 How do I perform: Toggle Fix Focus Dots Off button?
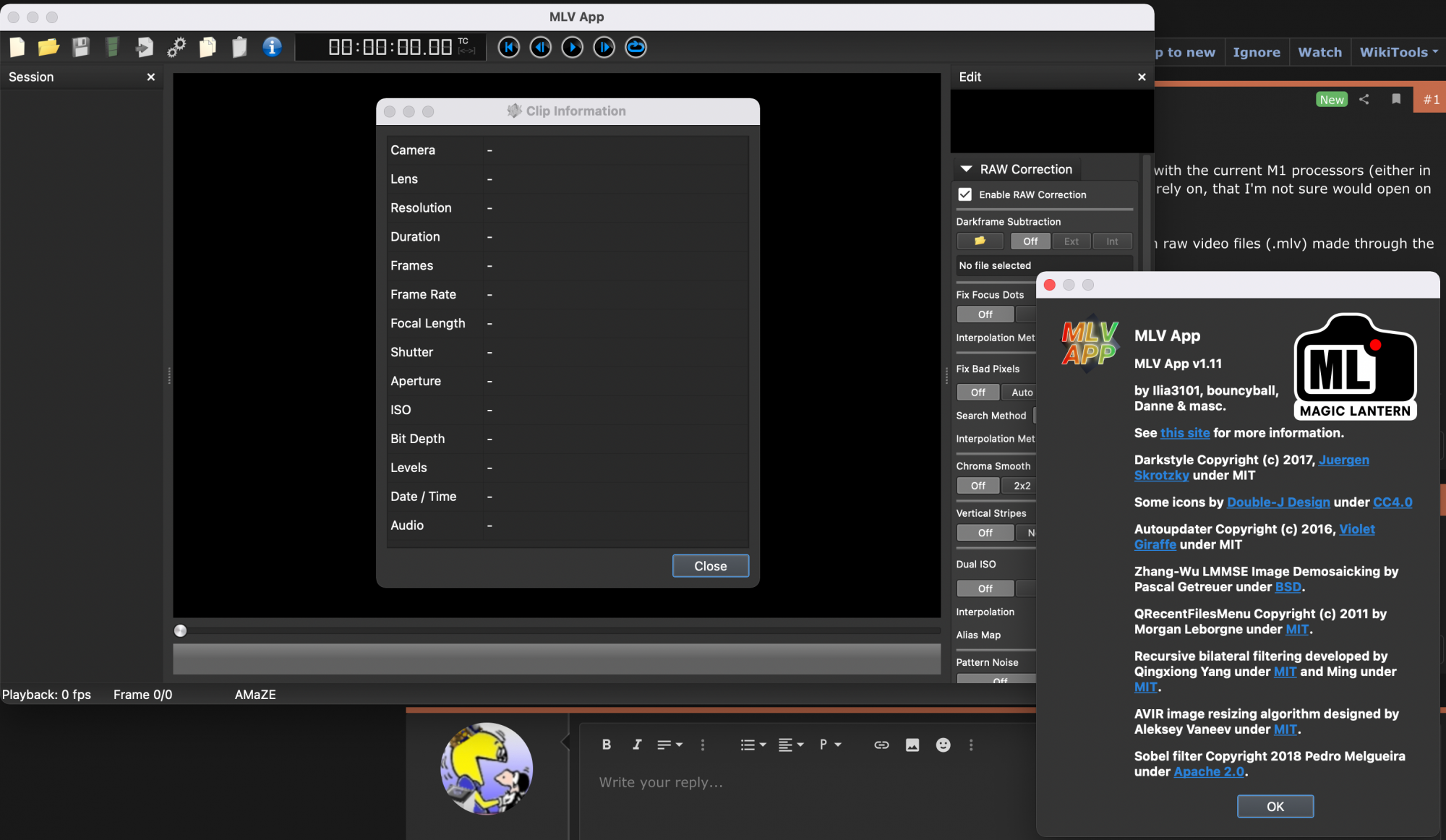coord(985,313)
